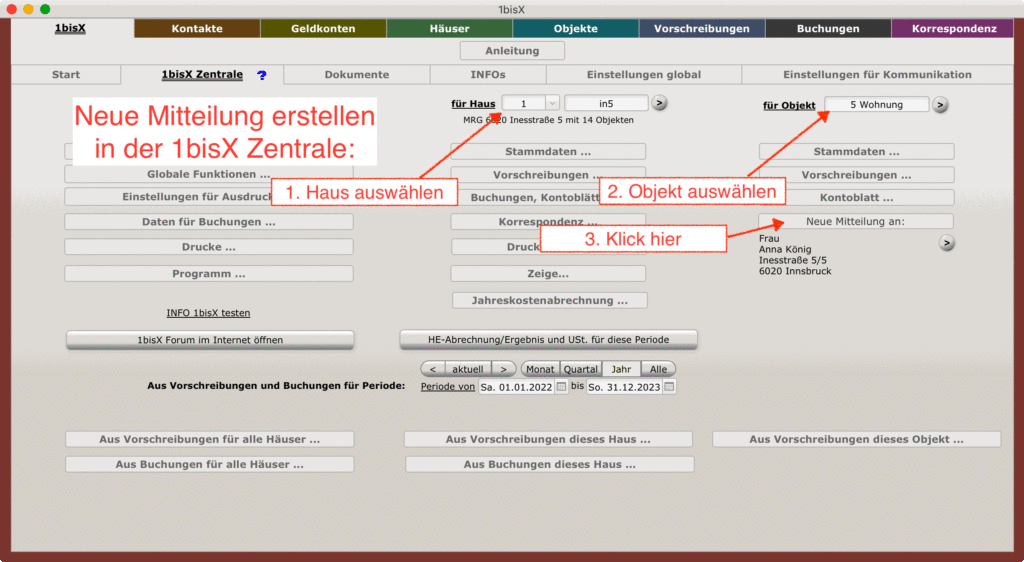Select Monat period option

click(540, 369)
